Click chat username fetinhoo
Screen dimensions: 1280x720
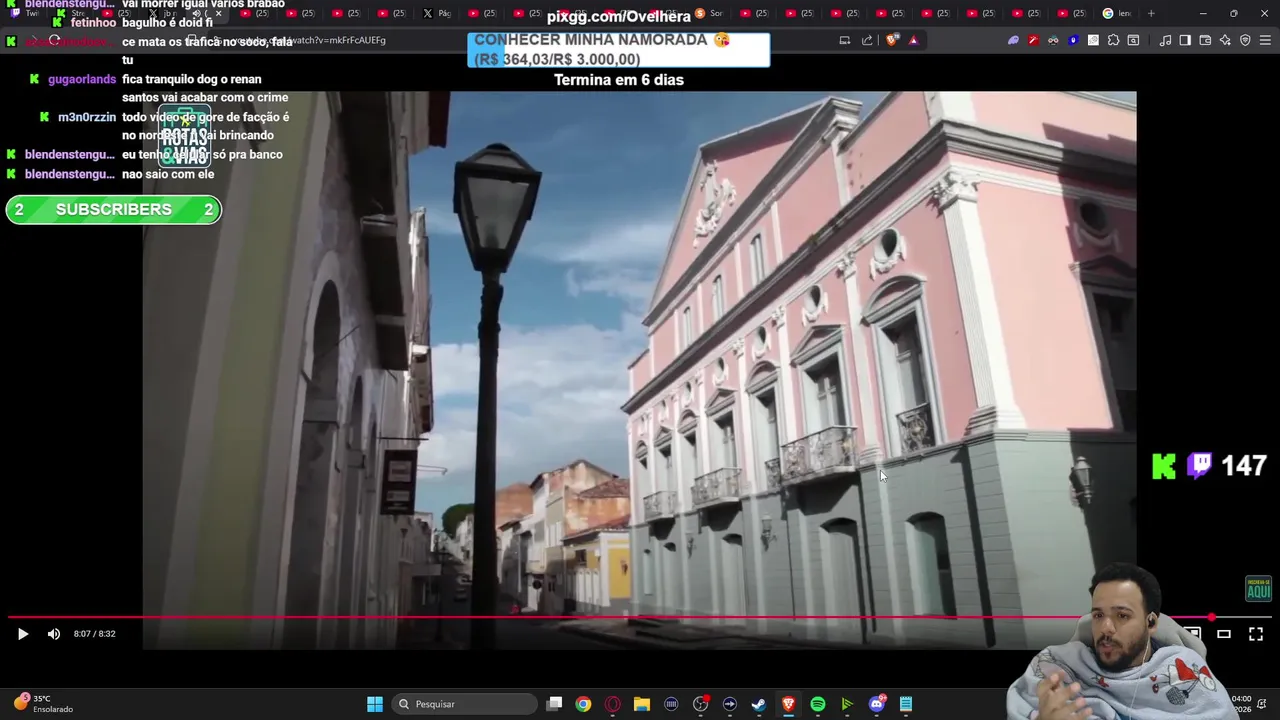coord(93,22)
